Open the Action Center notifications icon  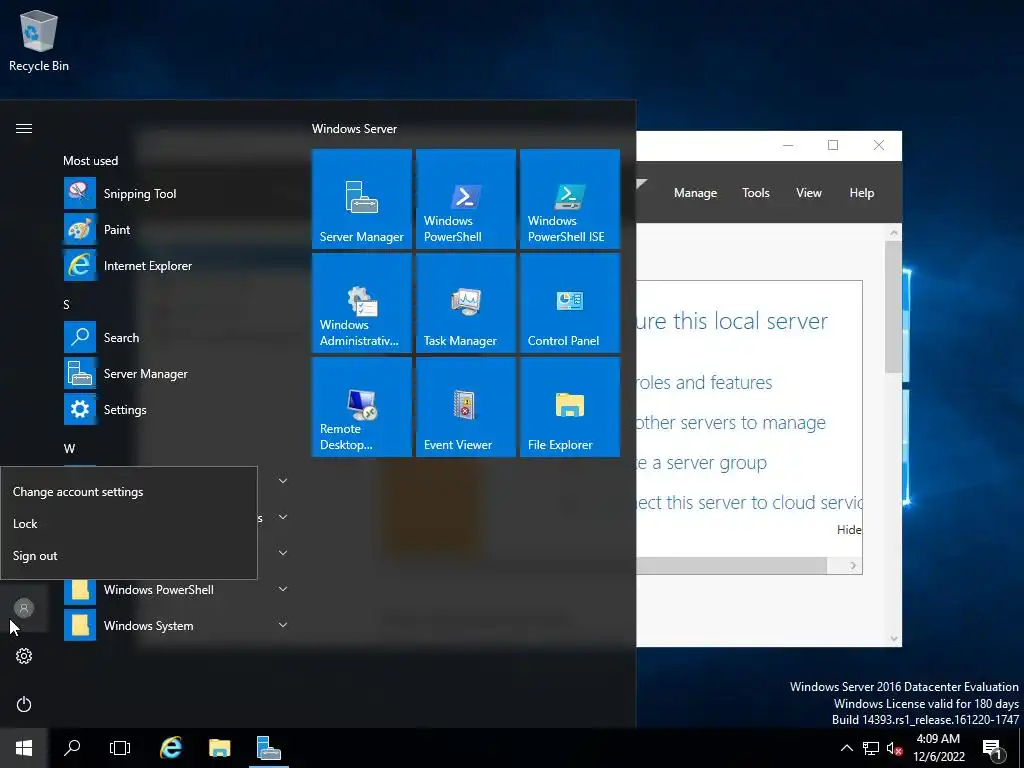click(993, 750)
